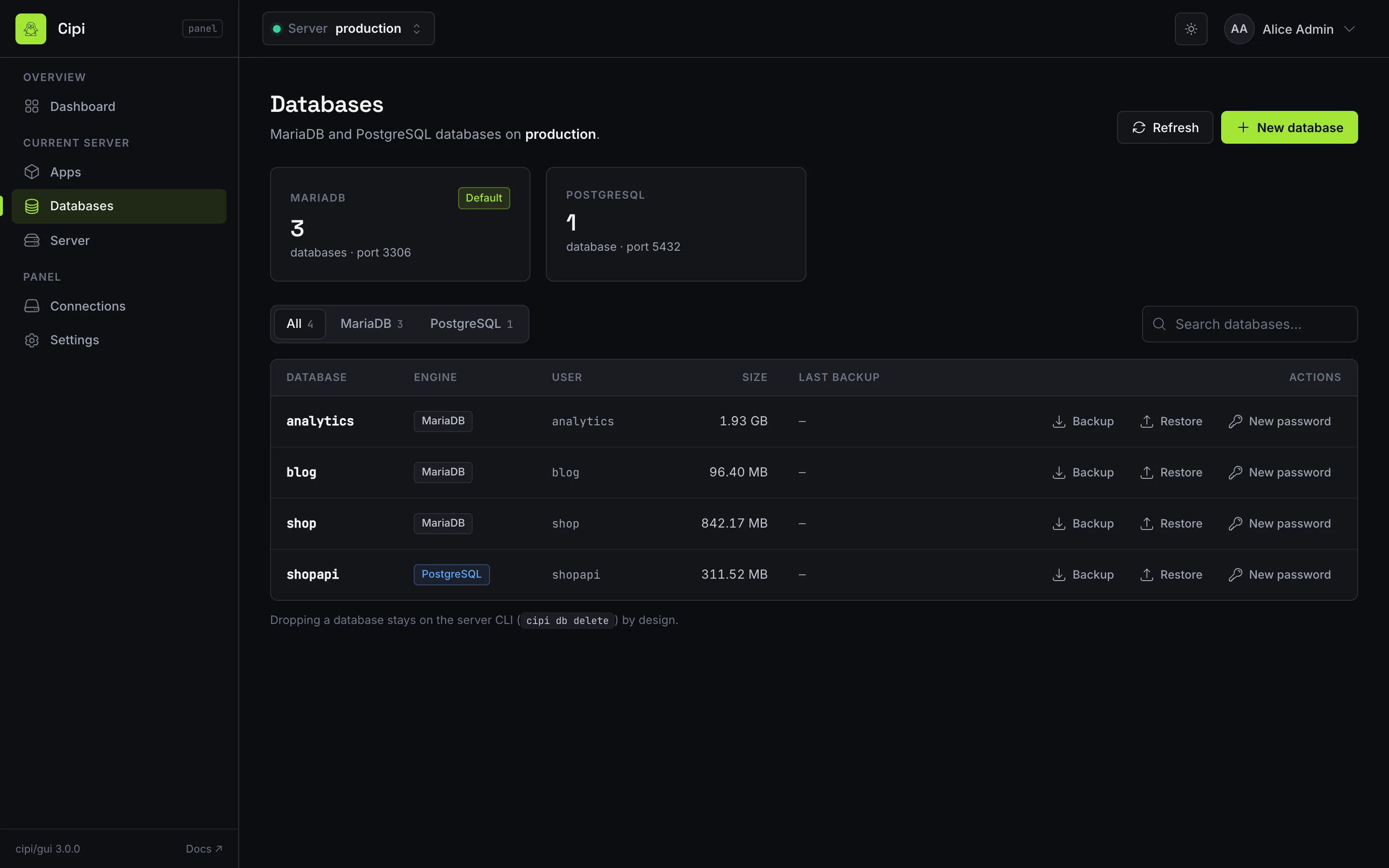This screenshot has height=868, width=1389.
Task: Click the AA avatar circle
Action: (1239, 29)
